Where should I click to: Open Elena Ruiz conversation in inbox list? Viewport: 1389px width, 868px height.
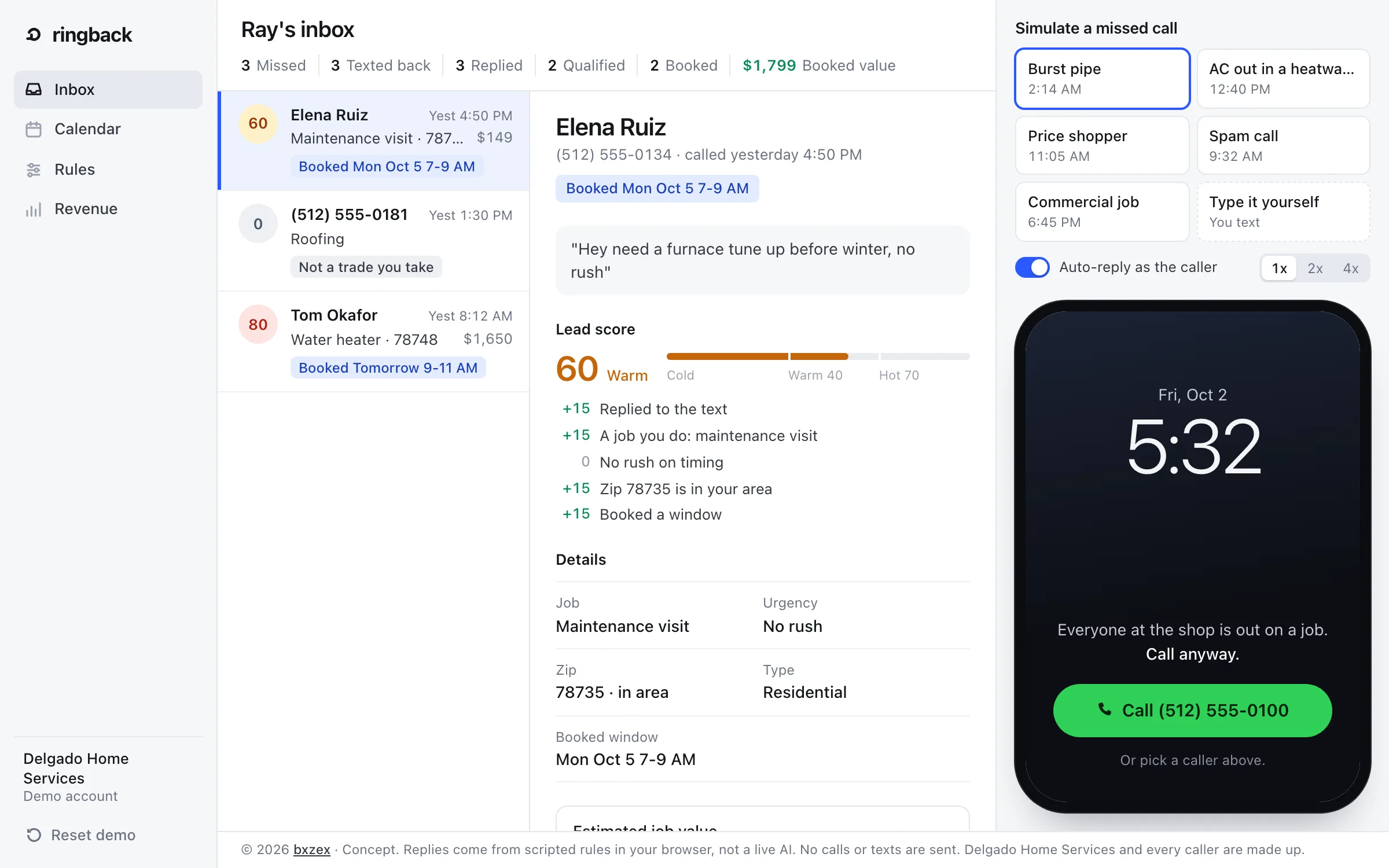click(374, 141)
